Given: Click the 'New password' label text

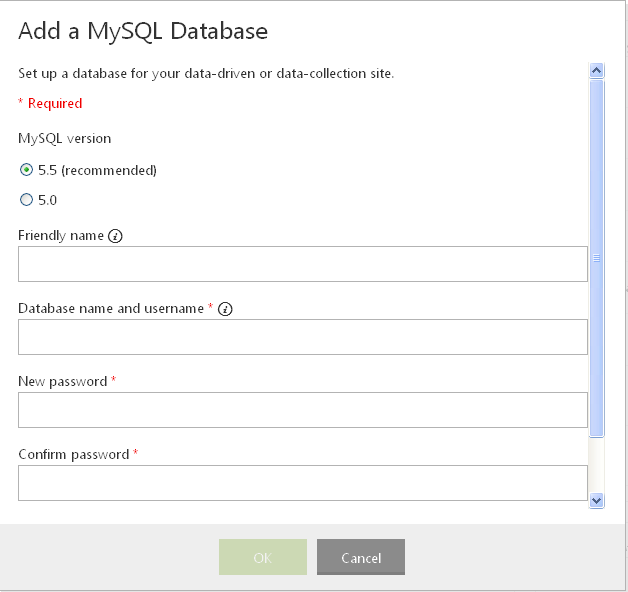Looking at the screenshot, I should [62, 382].
